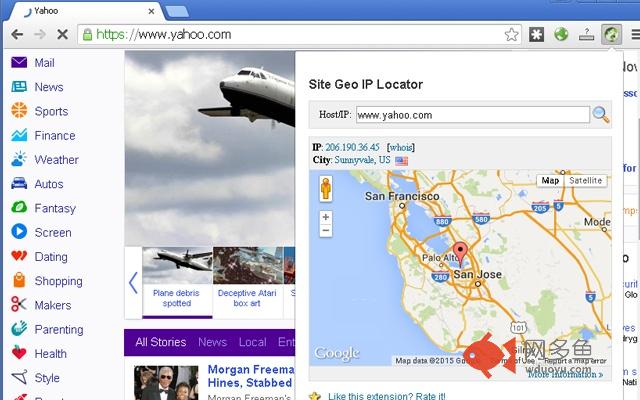640x400 pixels.
Task: Select the Map view toggle button
Action: [x=550, y=180]
